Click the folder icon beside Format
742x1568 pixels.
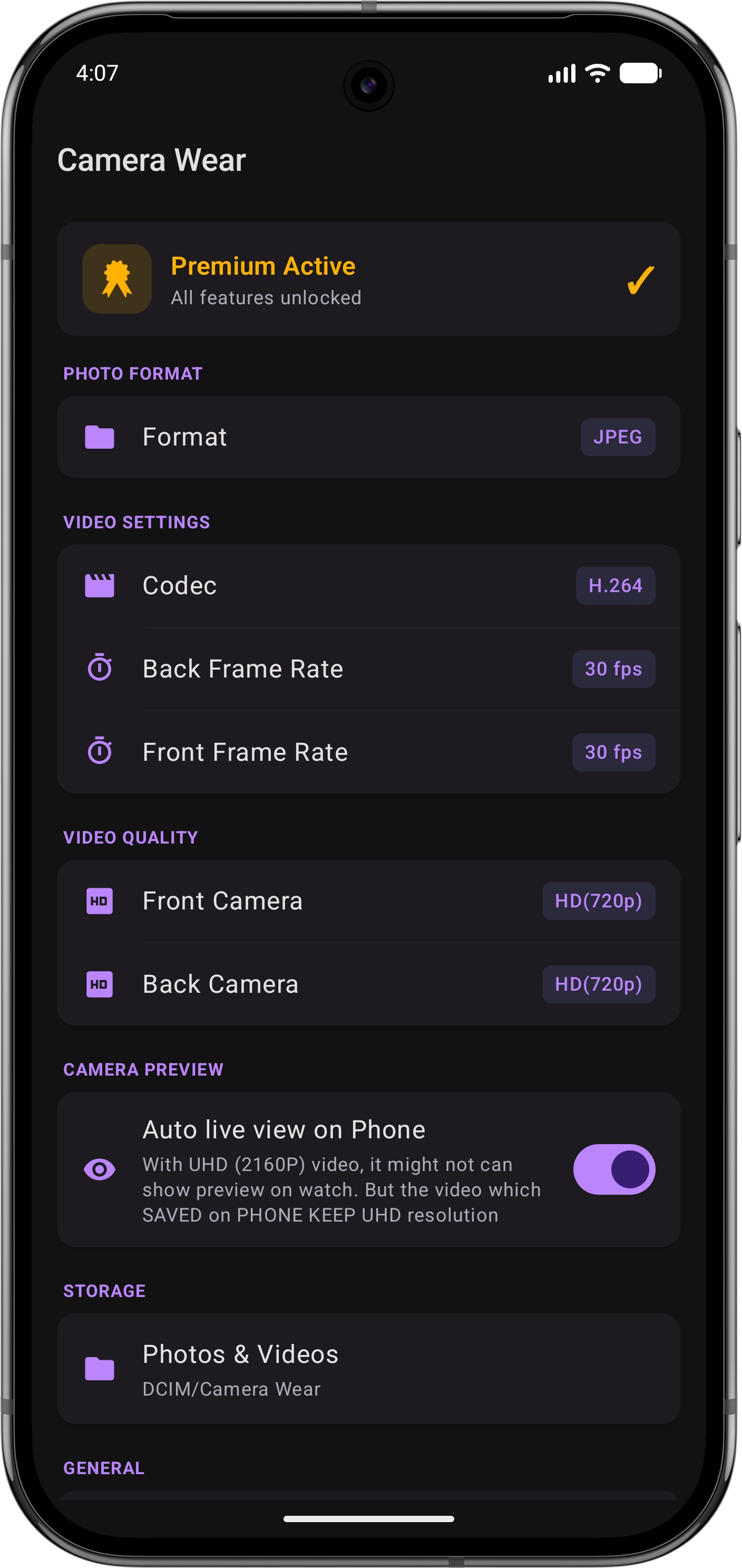tap(100, 437)
